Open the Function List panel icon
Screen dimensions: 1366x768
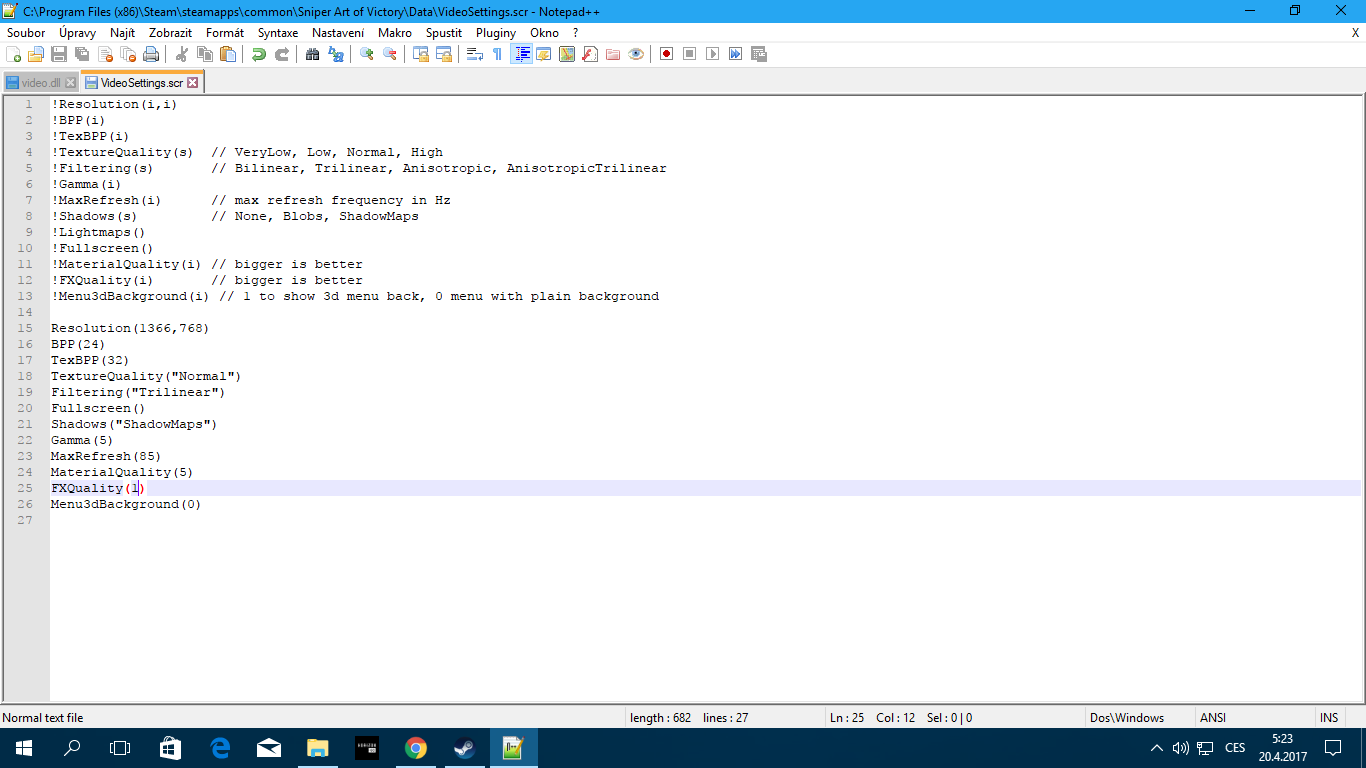[590, 54]
